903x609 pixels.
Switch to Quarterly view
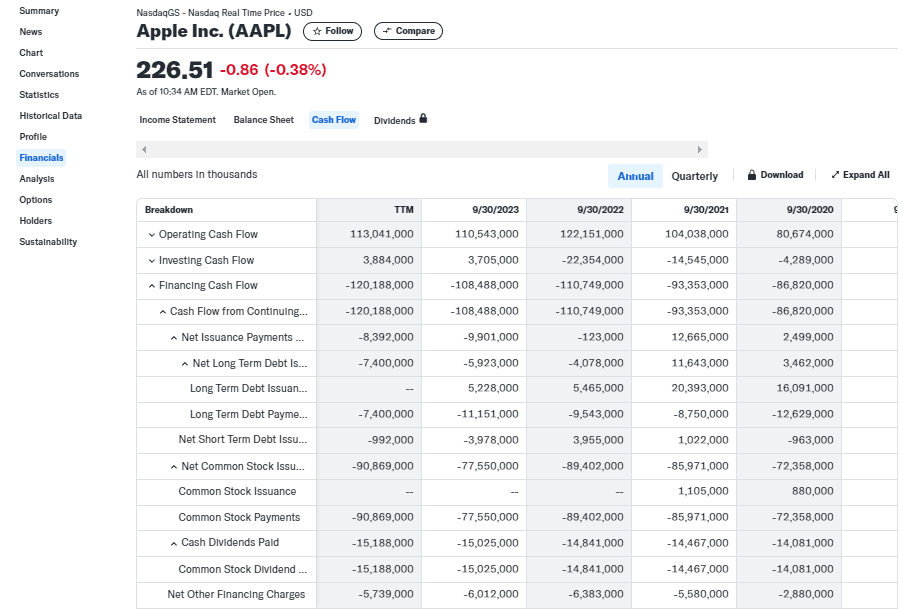(694, 176)
